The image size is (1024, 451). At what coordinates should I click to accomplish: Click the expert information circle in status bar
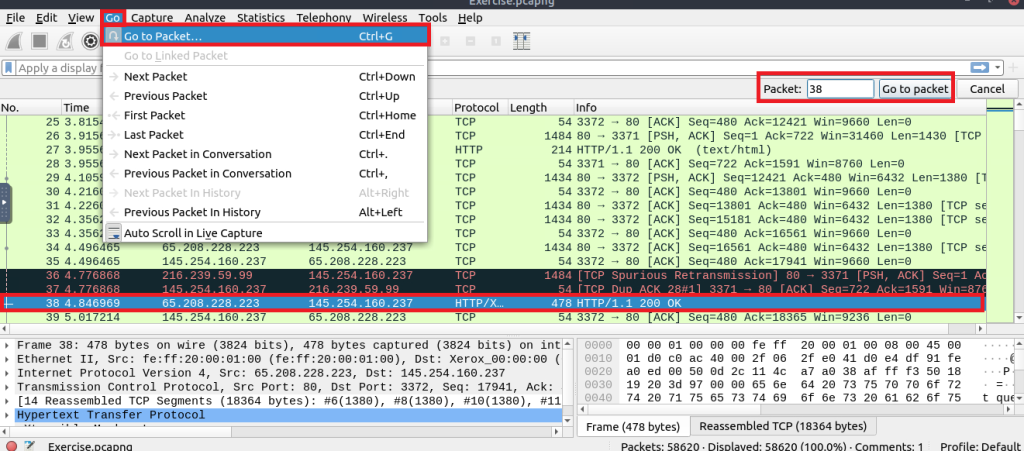[9, 444]
